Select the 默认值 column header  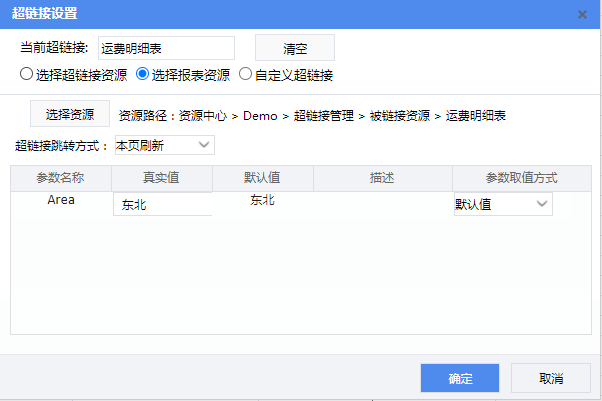click(262, 178)
